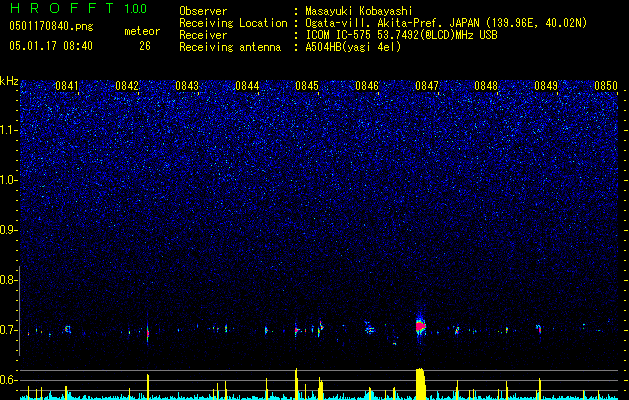
Task: Click the tall yellow power bar at 0847
Action: tap(420, 384)
